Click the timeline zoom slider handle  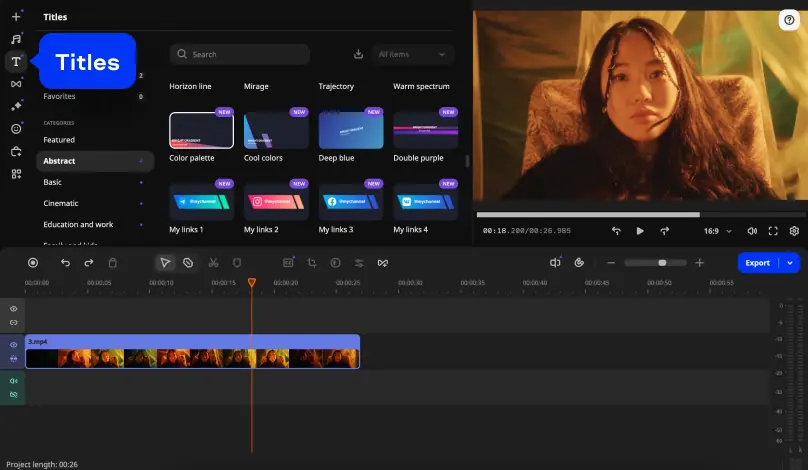coord(662,263)
